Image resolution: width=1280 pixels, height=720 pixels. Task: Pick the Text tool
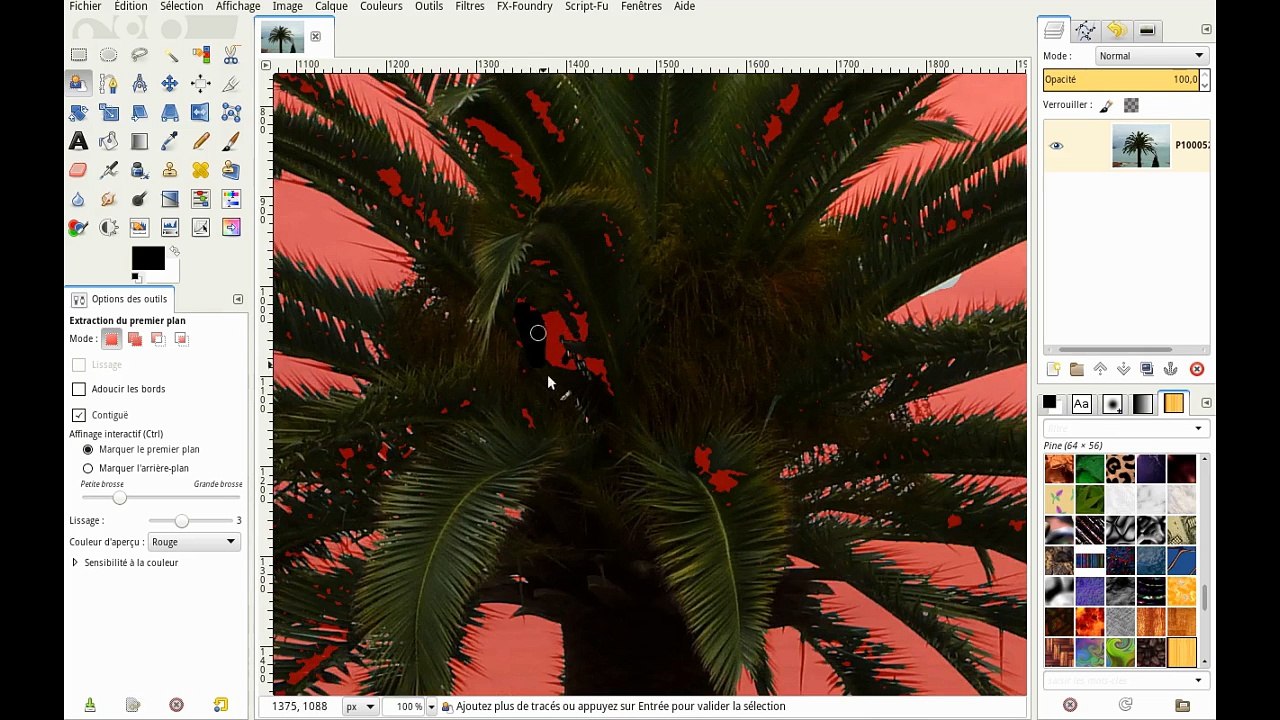pyautogui.click(x=78, y=142)
